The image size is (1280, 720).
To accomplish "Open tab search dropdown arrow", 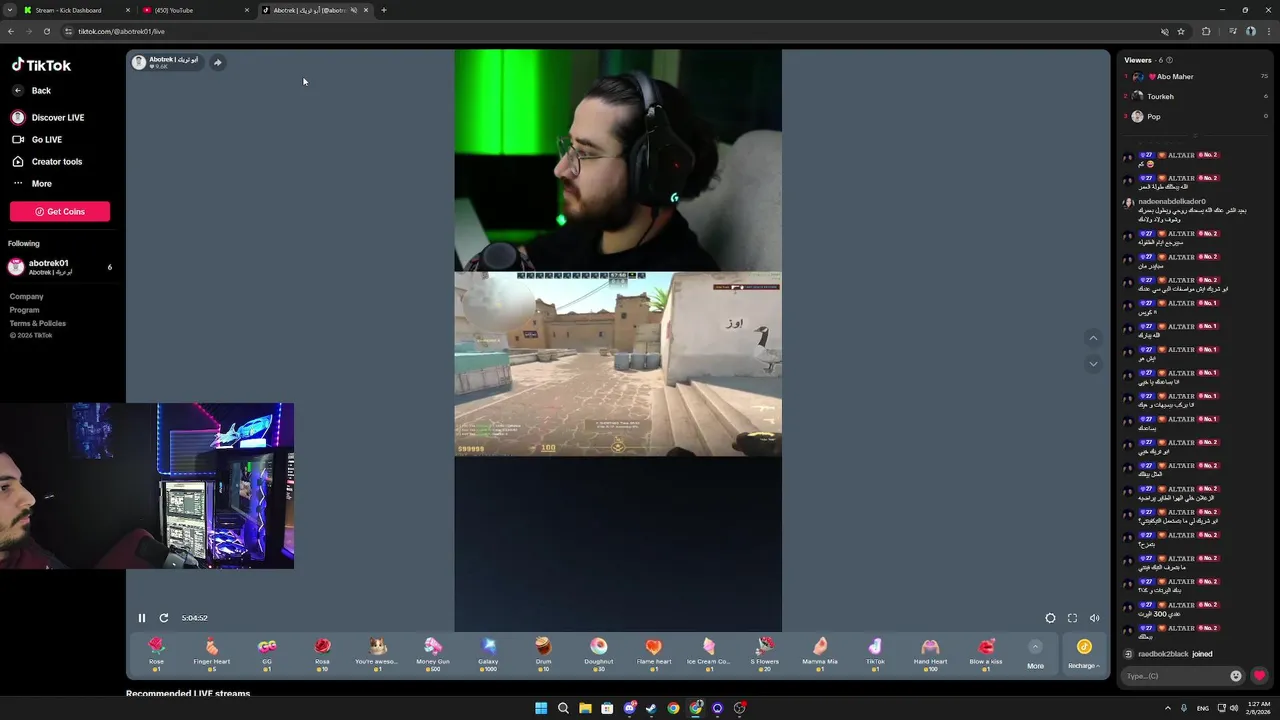I will click(x=9, y=10).
